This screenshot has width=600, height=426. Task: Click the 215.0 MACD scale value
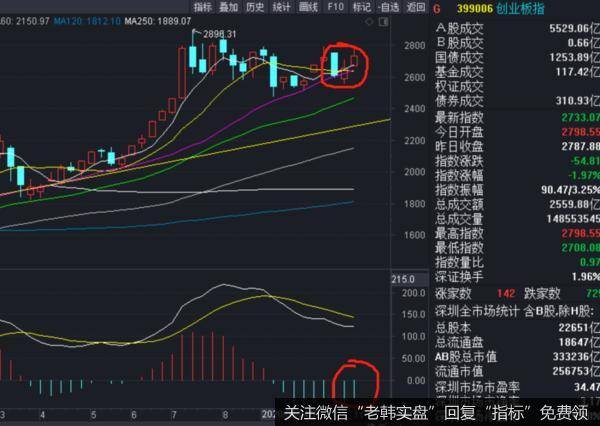click(403, 279)
